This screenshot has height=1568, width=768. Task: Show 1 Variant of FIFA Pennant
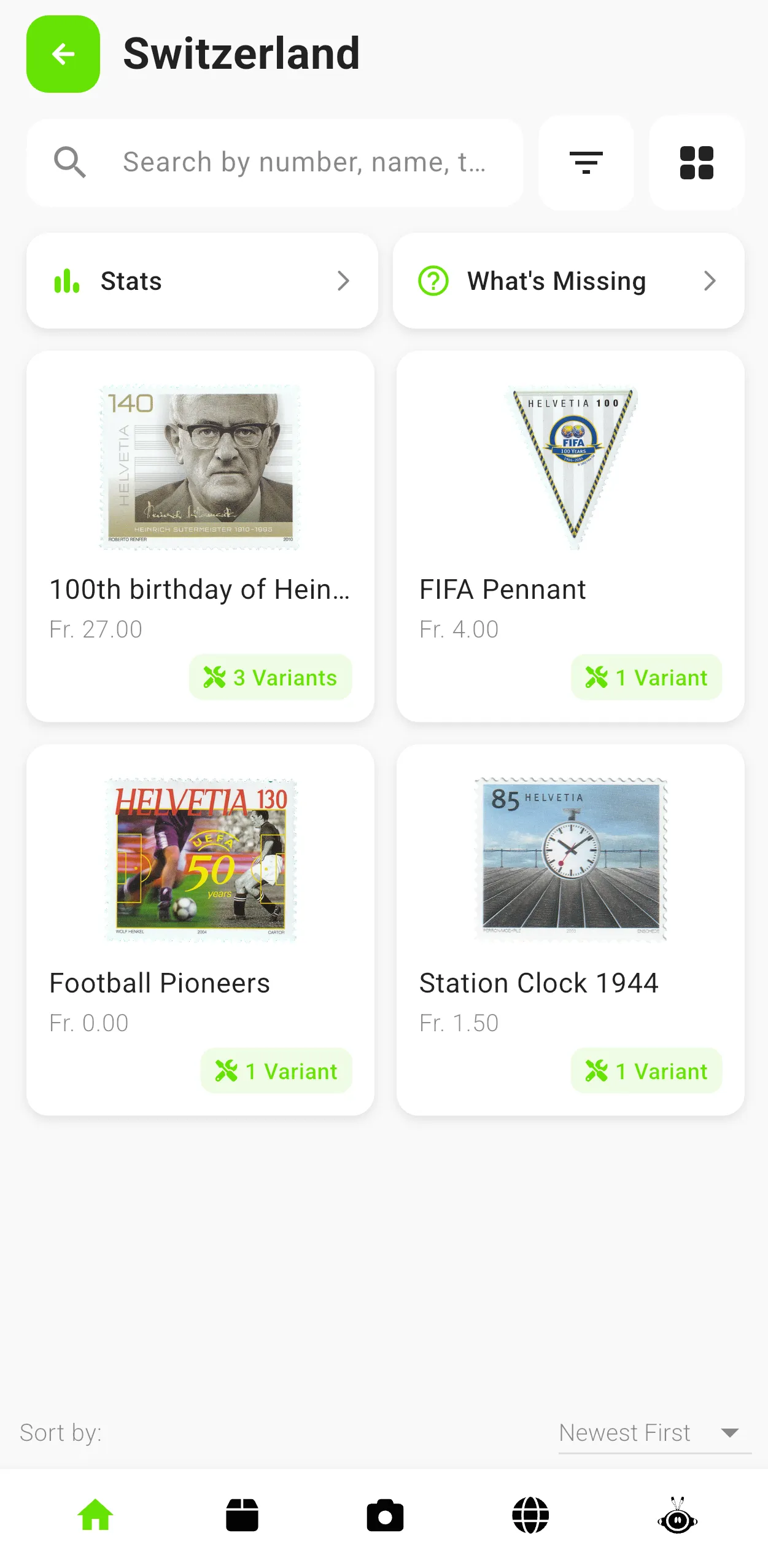[x=646, y=677]
